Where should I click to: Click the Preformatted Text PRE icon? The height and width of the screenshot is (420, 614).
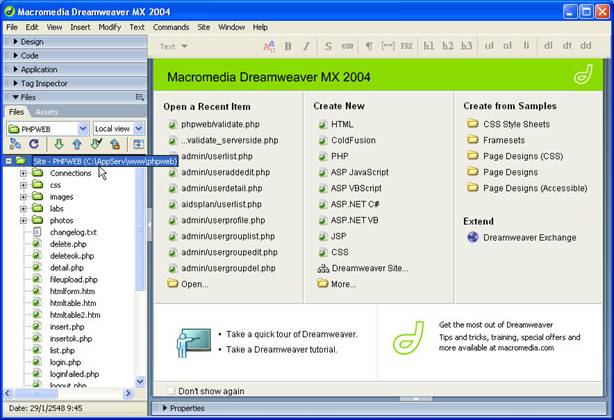(x=407, y=46)
